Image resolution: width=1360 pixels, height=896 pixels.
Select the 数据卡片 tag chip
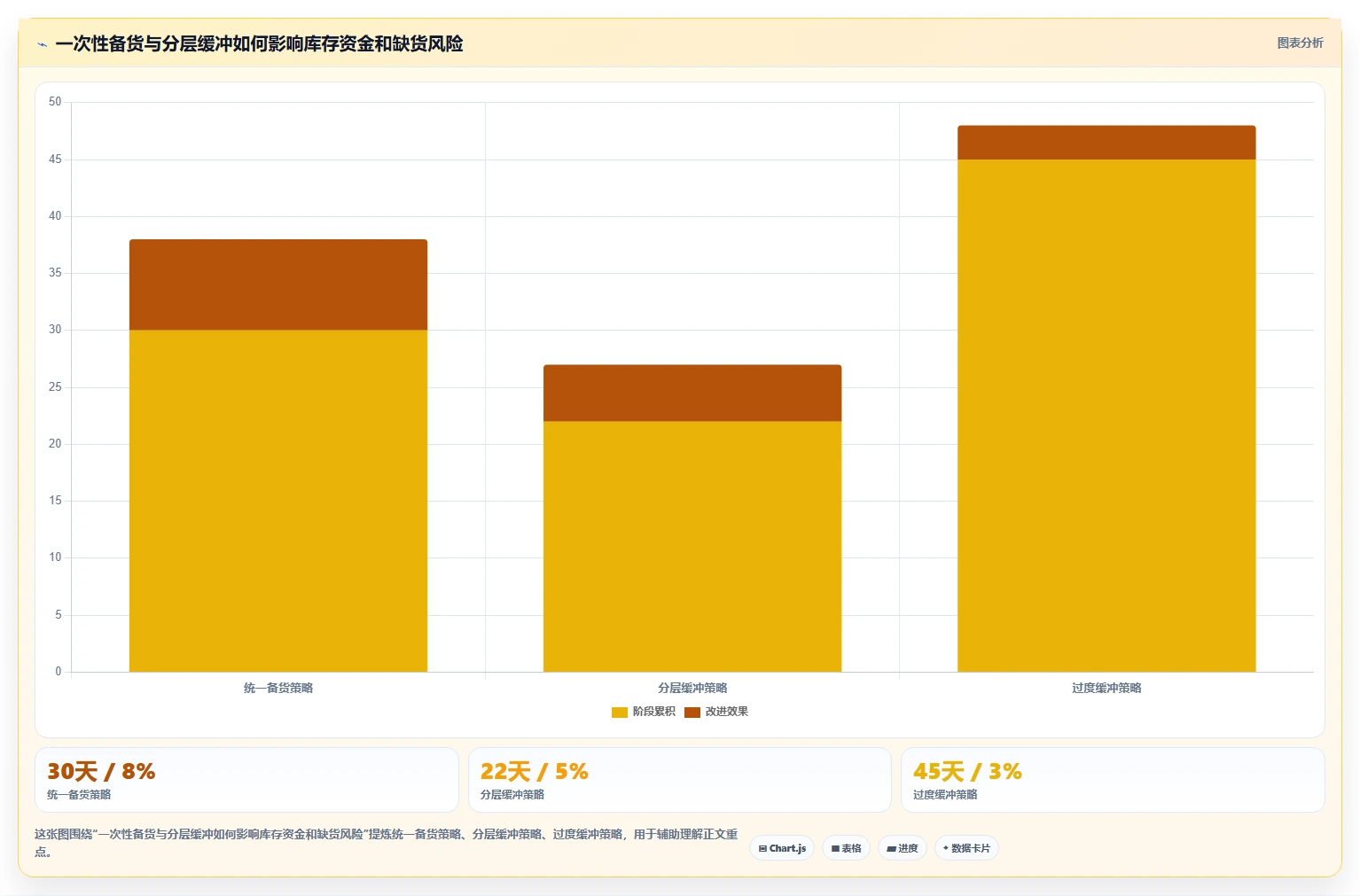(x=966, y=848)
